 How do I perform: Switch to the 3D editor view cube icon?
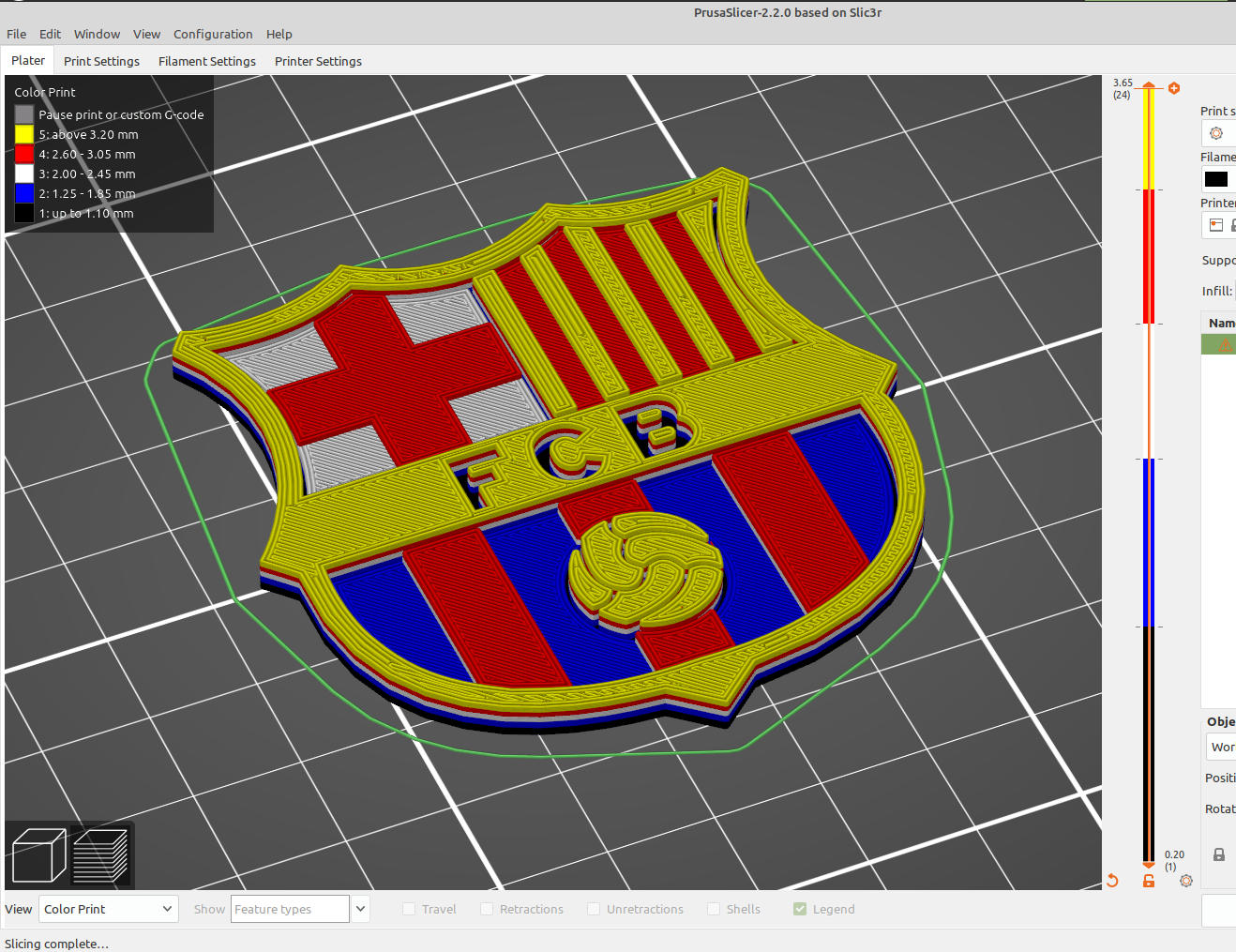(x=38, y=855)
